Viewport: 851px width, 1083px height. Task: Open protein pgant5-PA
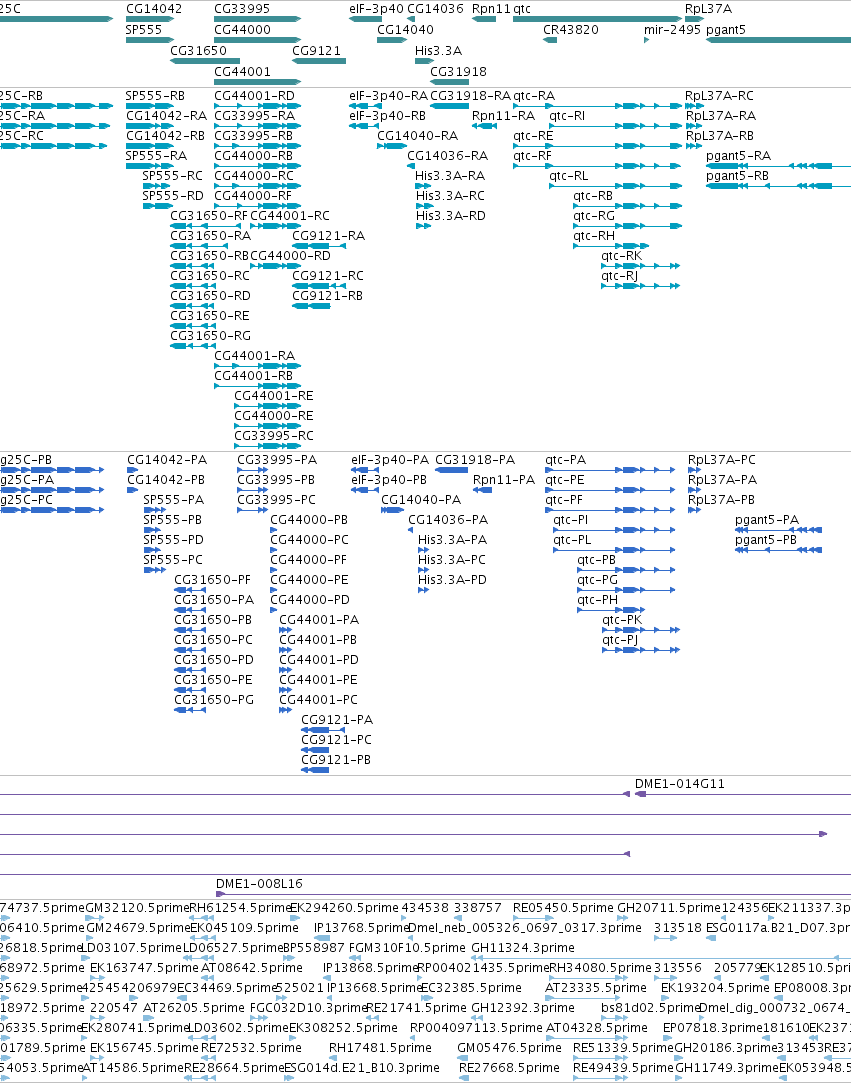click(x=767, y=520)
